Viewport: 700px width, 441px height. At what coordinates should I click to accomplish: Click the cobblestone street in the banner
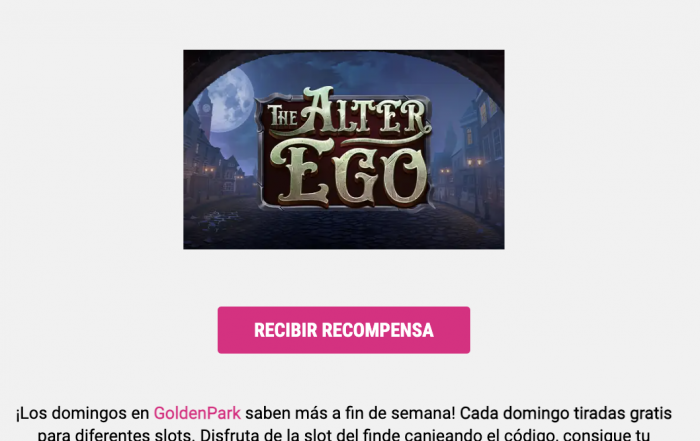(x=344, y=228)
